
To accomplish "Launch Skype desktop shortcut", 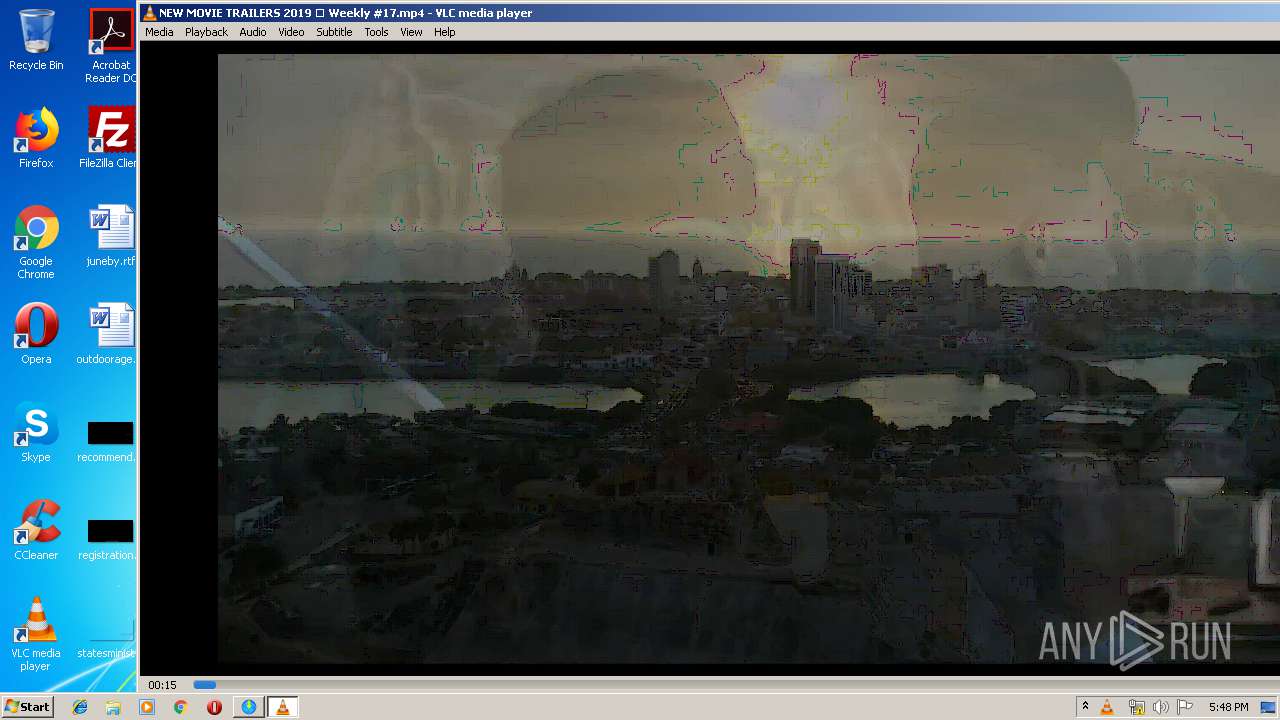I will click(x=36, y=432).
